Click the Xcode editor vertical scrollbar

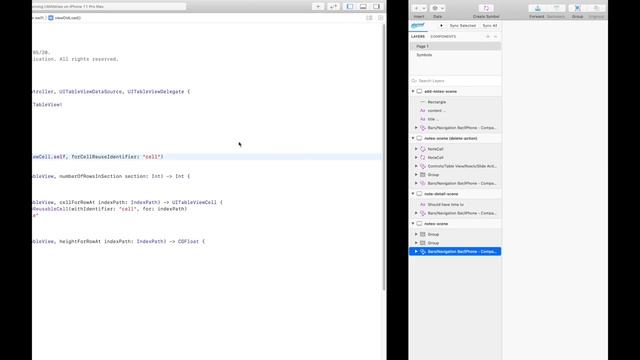click(x=384, y=157)
